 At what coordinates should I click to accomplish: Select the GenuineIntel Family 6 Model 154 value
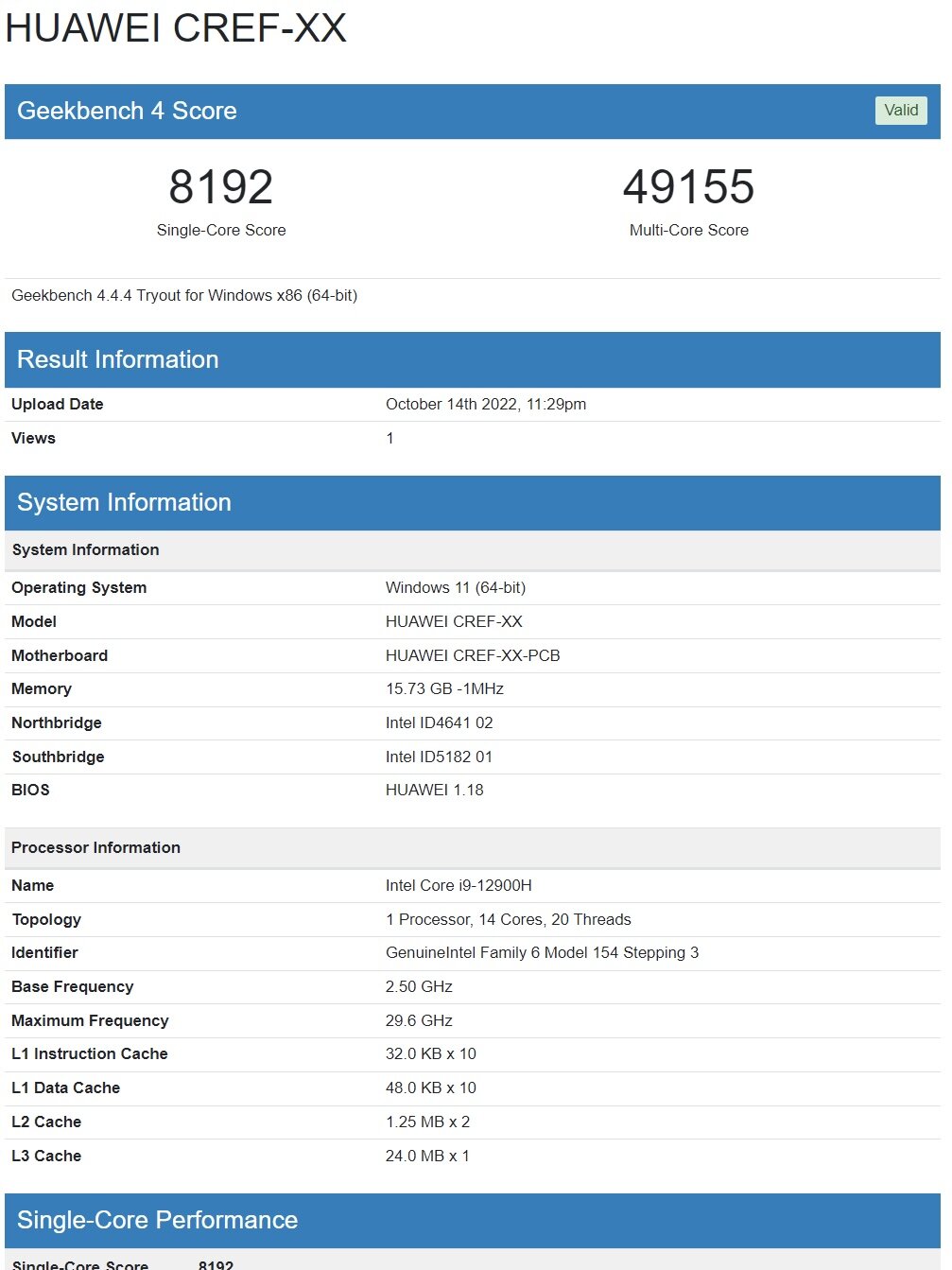[x=543, y=952]
